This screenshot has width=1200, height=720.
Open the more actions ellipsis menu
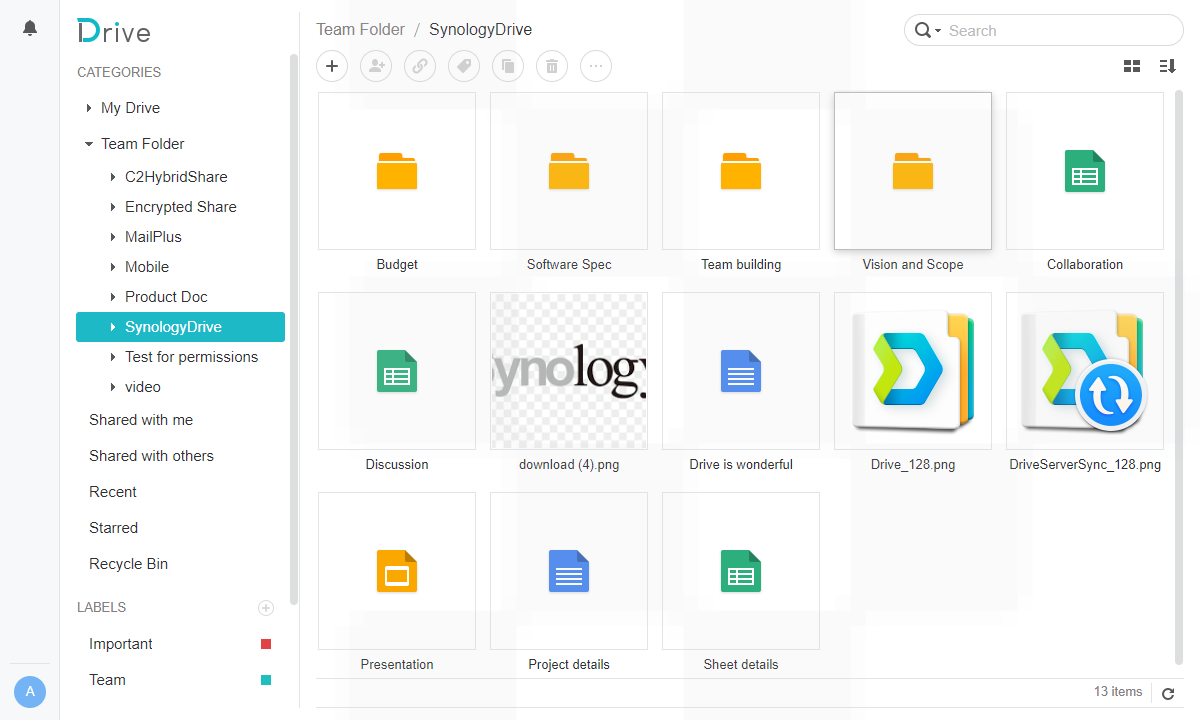pos(596,66)
